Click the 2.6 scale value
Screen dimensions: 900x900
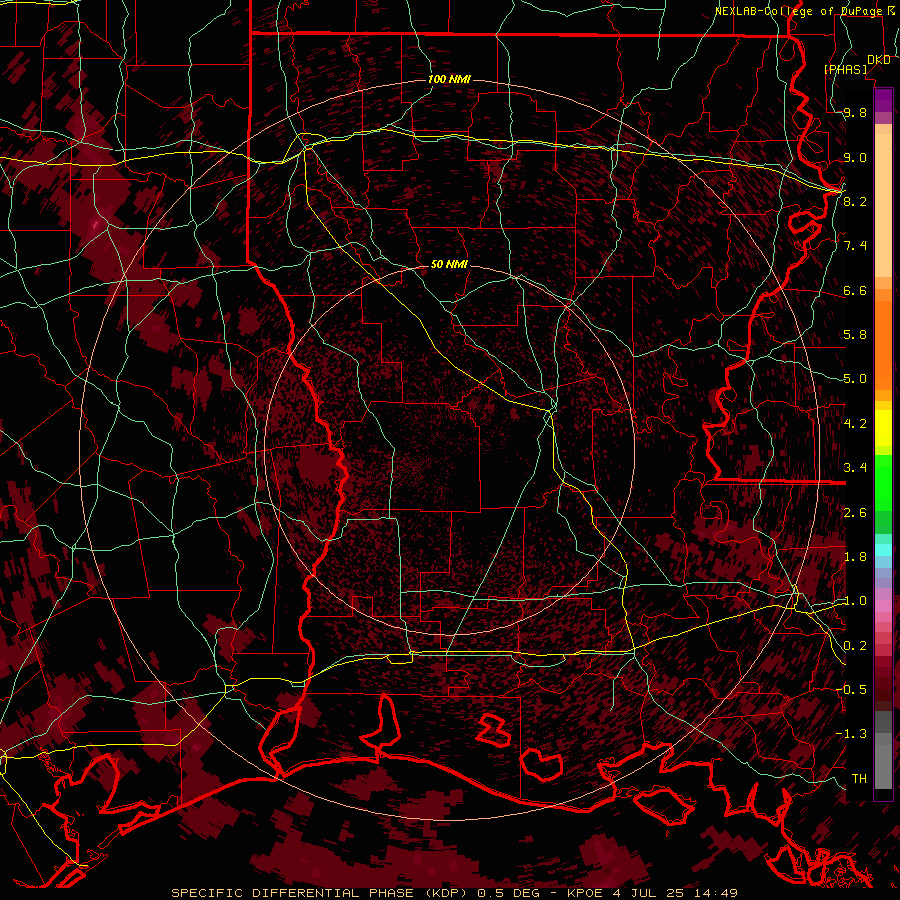pyautogui.click(x=855, y=513)
